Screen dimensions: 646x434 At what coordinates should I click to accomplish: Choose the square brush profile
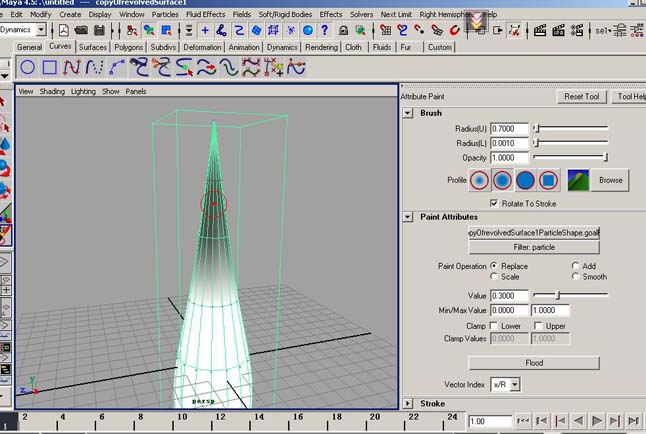(548, 180)
